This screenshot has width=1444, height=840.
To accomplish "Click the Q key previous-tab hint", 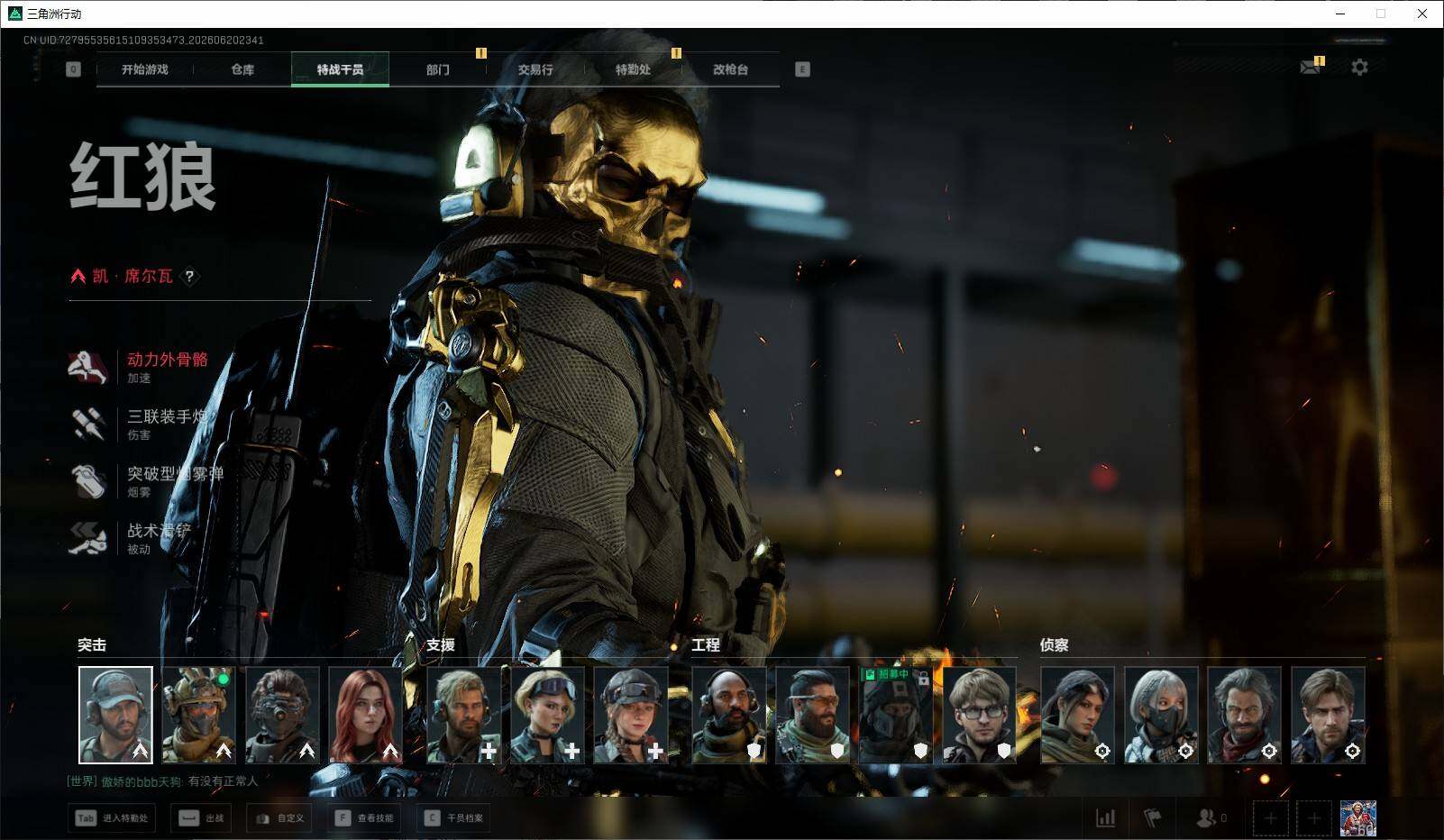I will pos(74,69).
